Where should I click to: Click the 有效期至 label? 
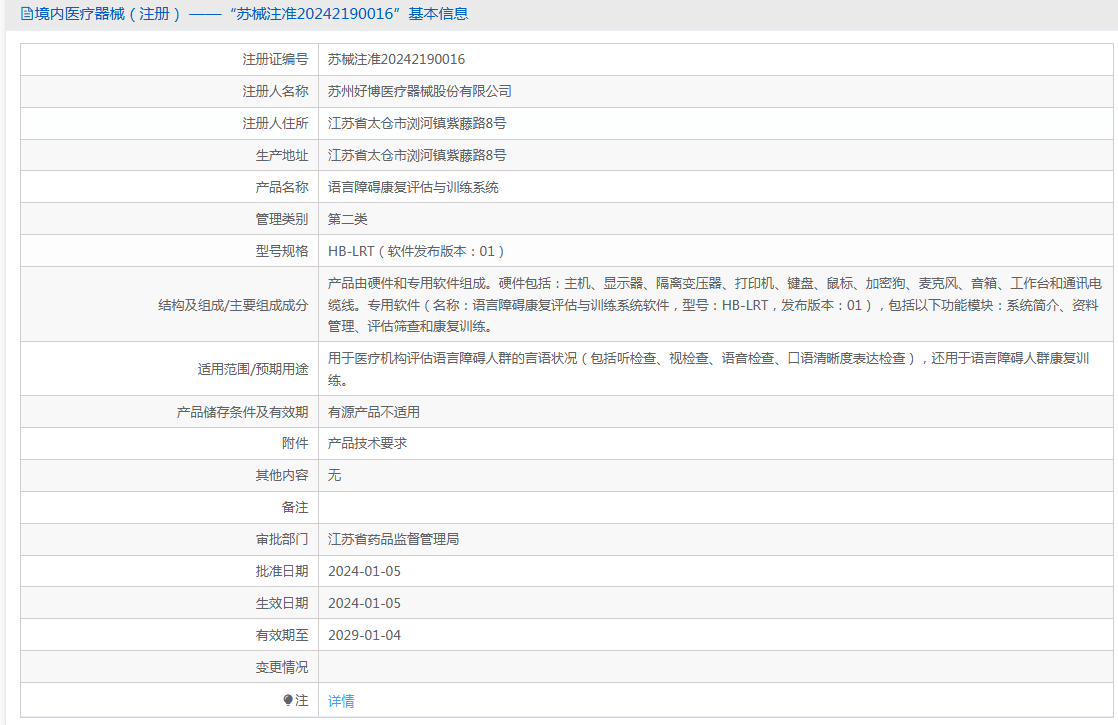tap(282, 635)
